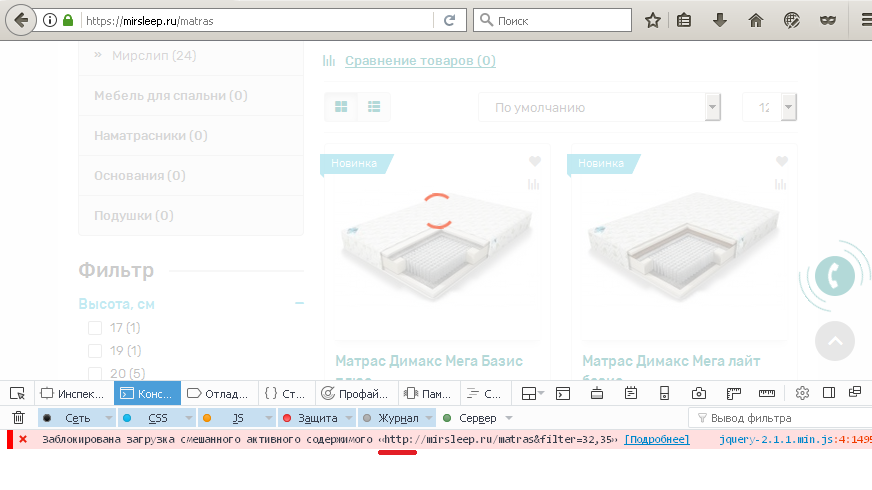Switch to list view of products

click(x=374, y=106)
